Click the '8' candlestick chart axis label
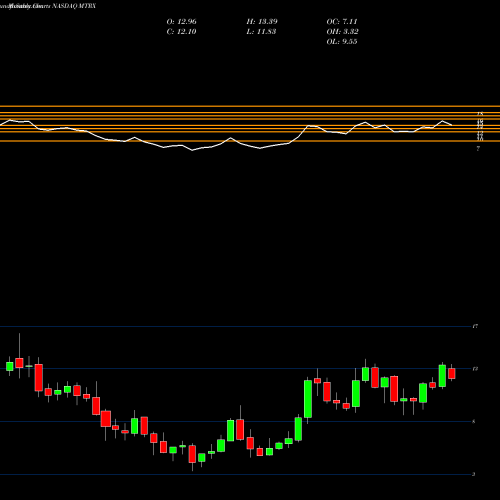The image size is (500, 500). point(474,422)
